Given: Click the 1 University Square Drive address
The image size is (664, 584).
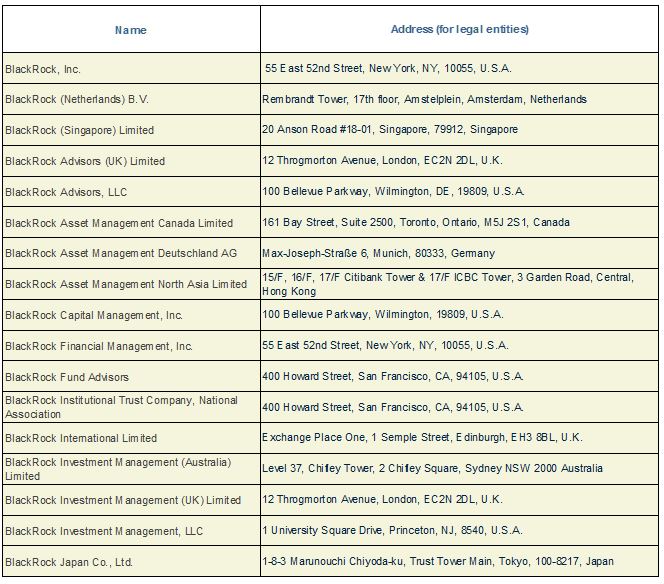Looking at the screenshot, I should pos(392,530).
